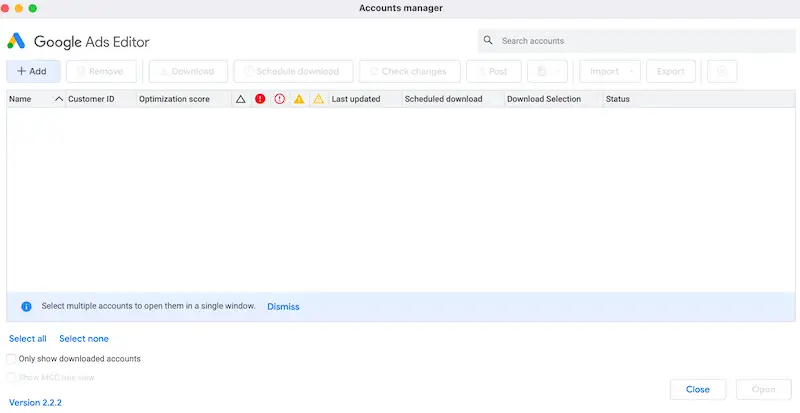Toggle Only show downloaded accounts checkbox
800x413 pixels.
click(12, 358)
